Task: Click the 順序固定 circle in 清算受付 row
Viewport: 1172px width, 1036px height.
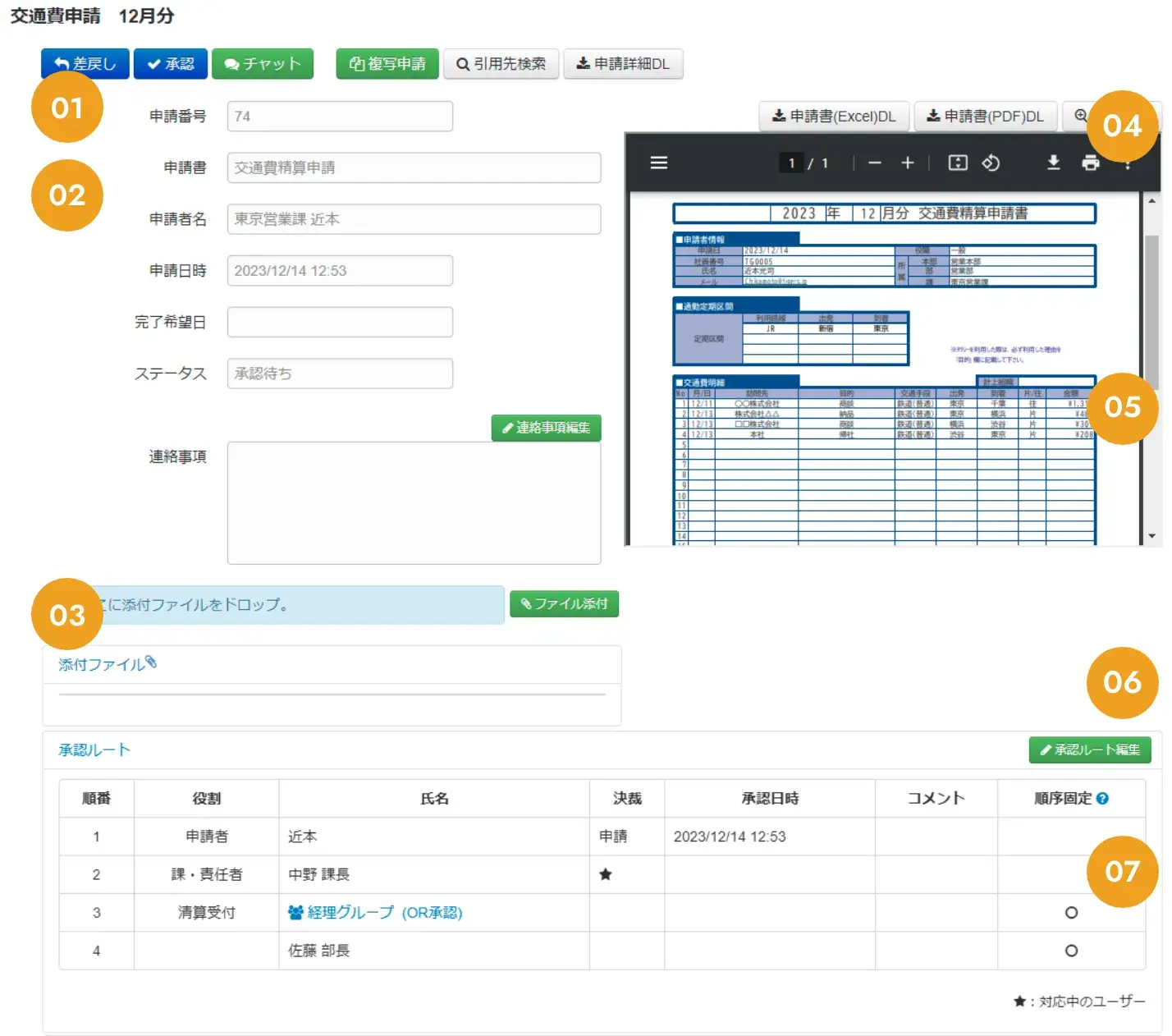Action: [1071, 913]
